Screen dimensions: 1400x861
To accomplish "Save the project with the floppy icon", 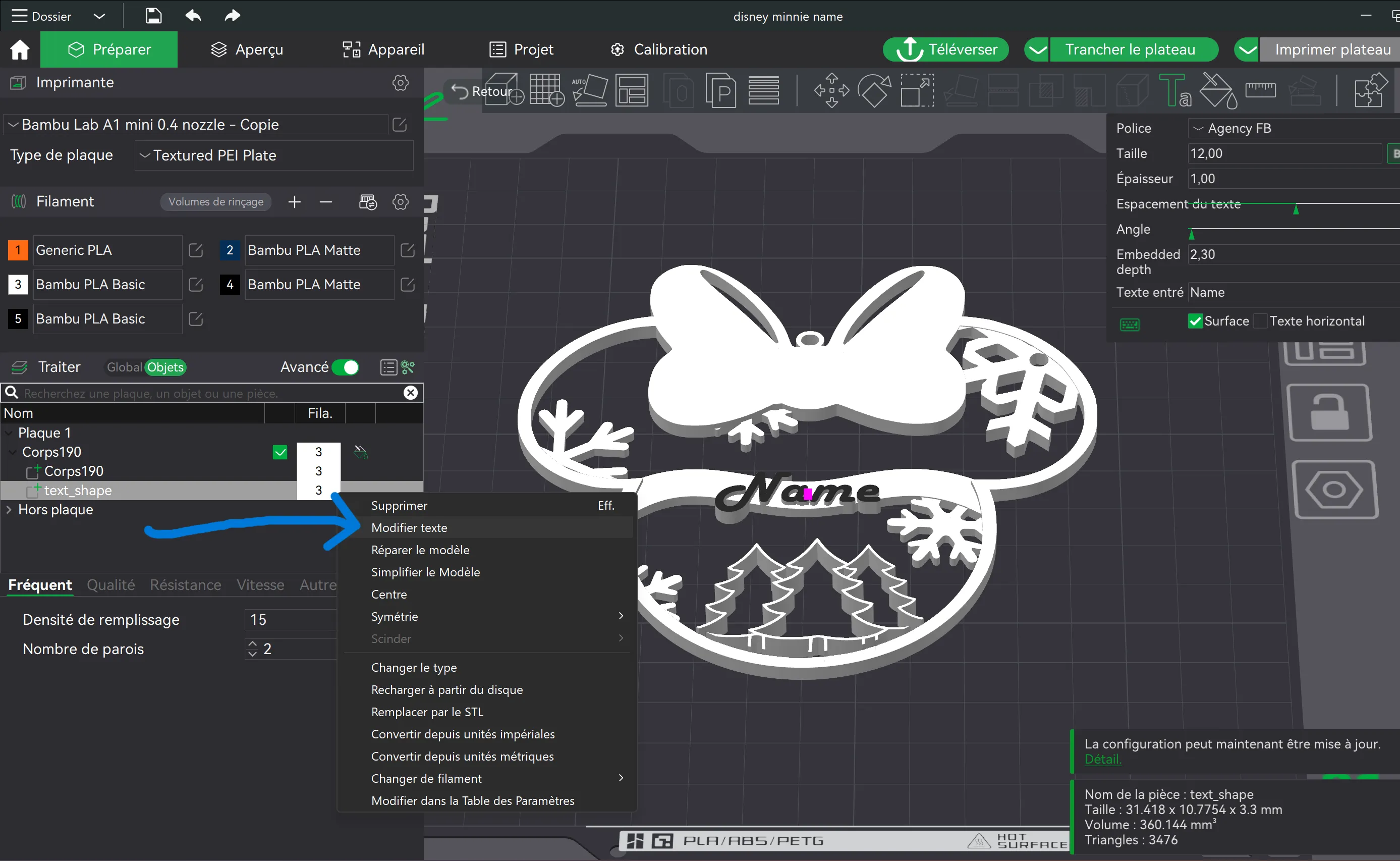I will tap(153, 16).
